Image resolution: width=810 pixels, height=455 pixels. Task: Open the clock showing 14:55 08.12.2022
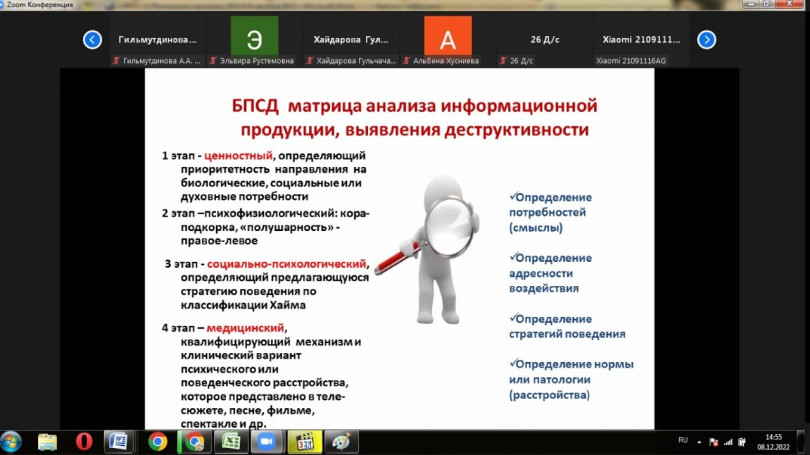tap(773, 442)
